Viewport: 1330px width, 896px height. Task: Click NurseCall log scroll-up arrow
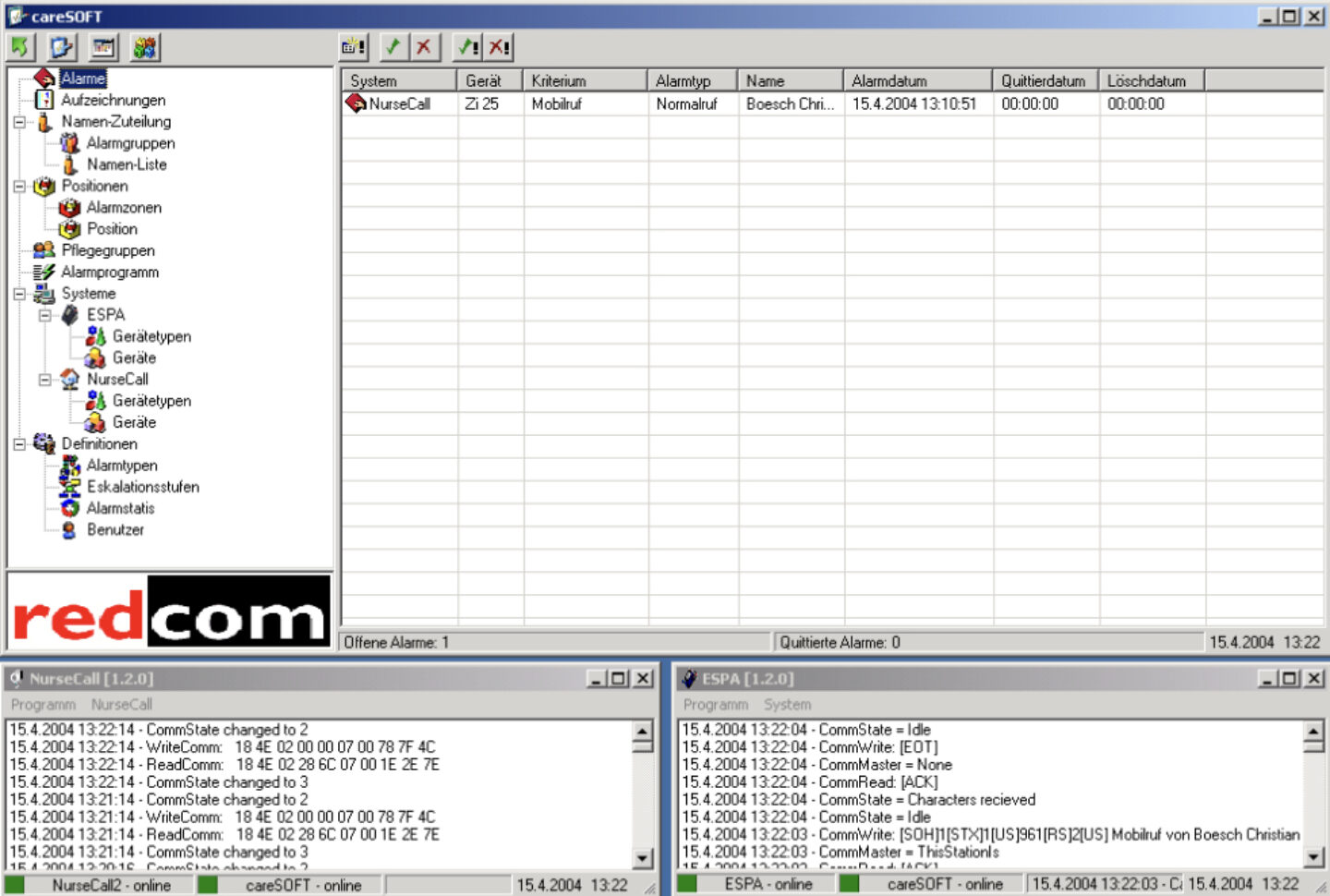(x=643, y=732)
